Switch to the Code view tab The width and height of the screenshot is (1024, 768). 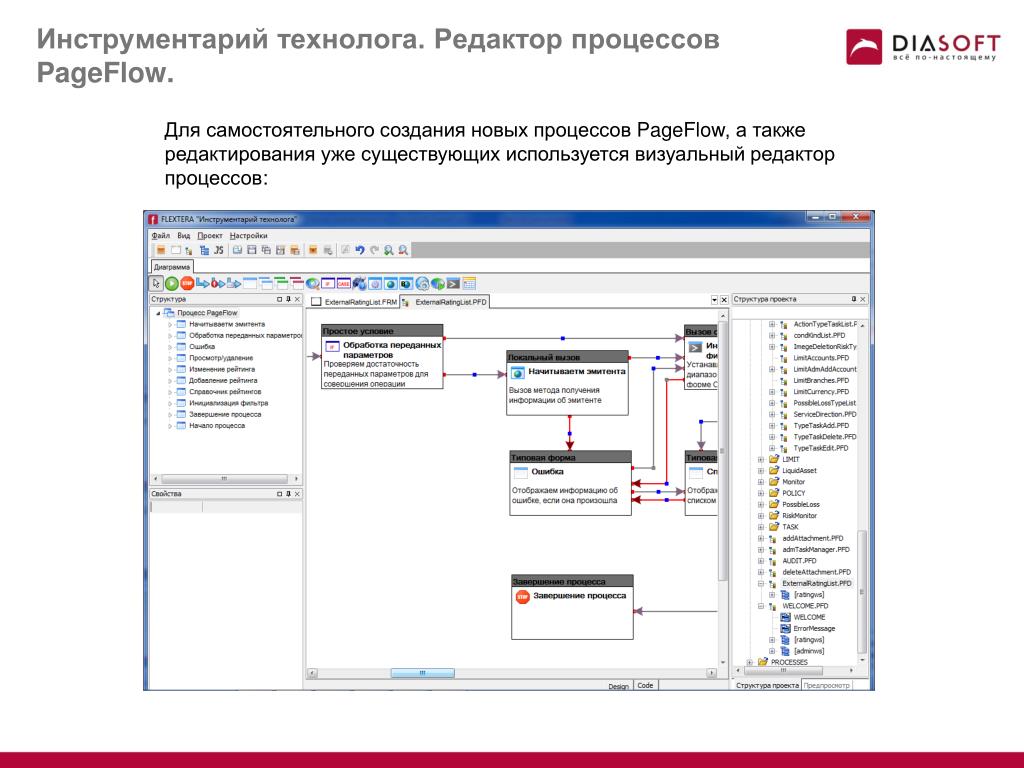[x=645, y=685]
